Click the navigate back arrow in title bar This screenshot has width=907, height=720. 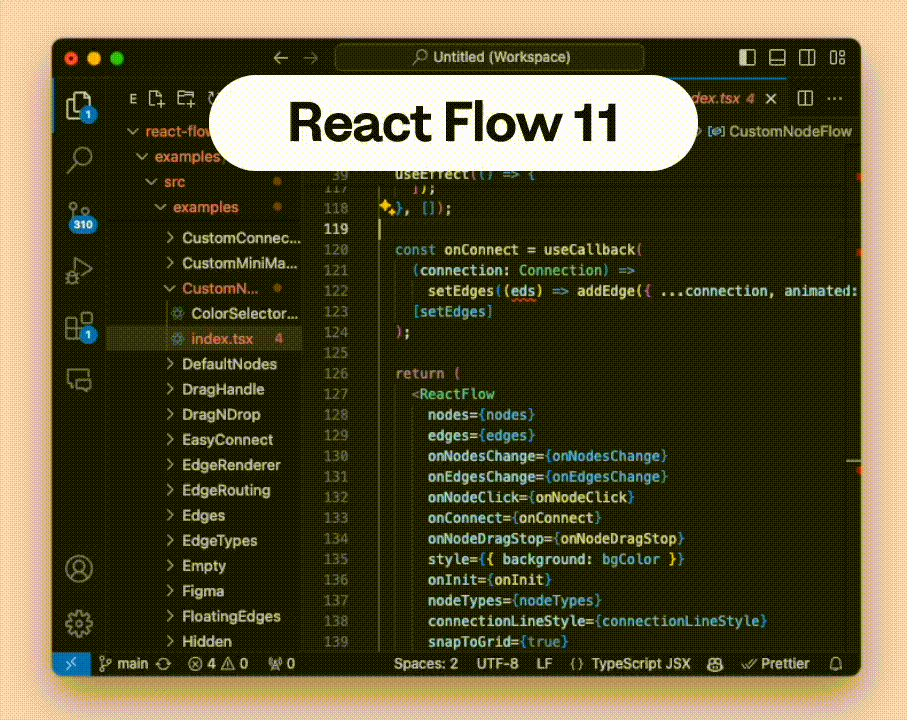pos(281,58)
